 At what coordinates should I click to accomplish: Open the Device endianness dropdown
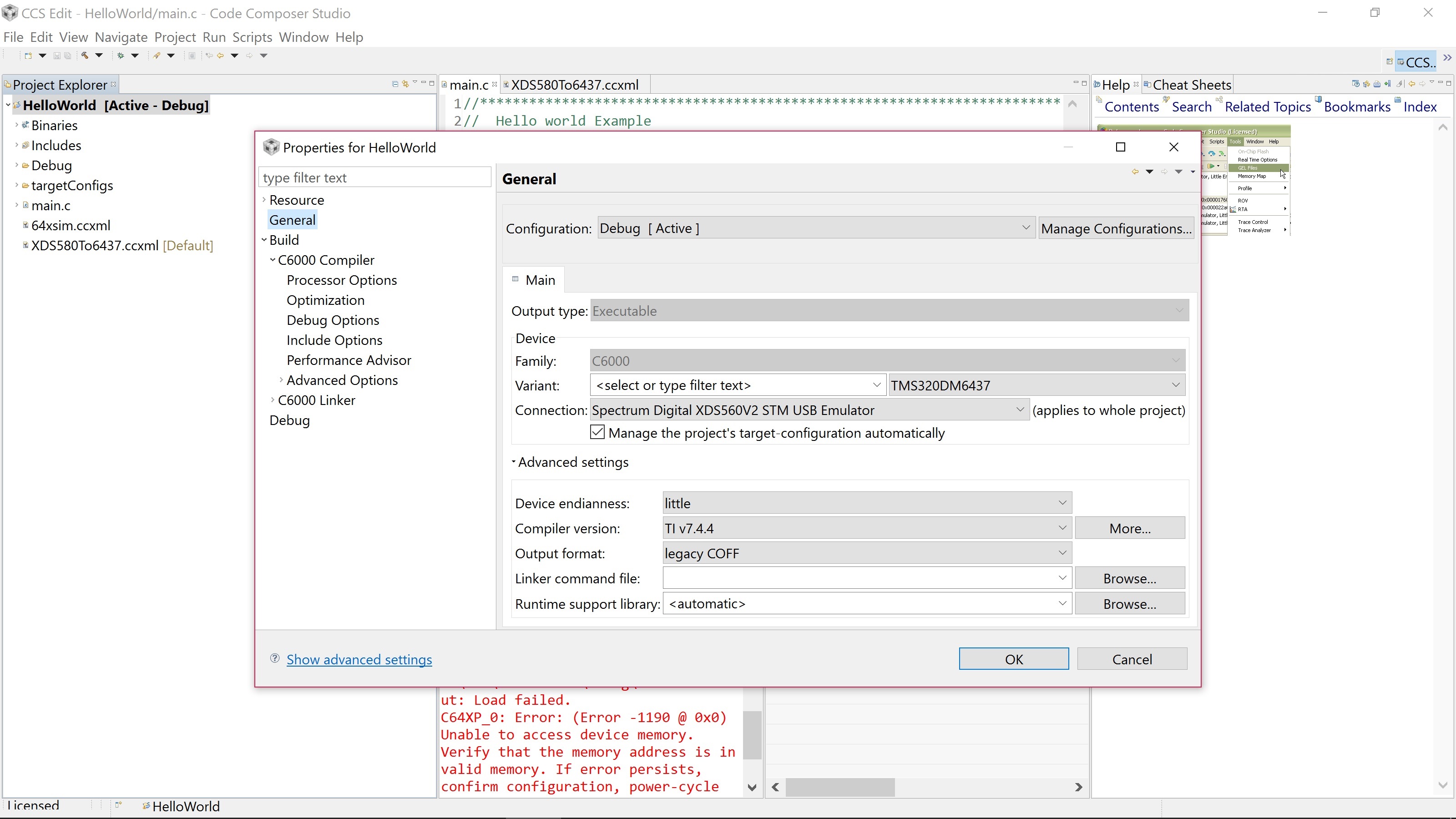pyautogui.click(x=867, y=503)
